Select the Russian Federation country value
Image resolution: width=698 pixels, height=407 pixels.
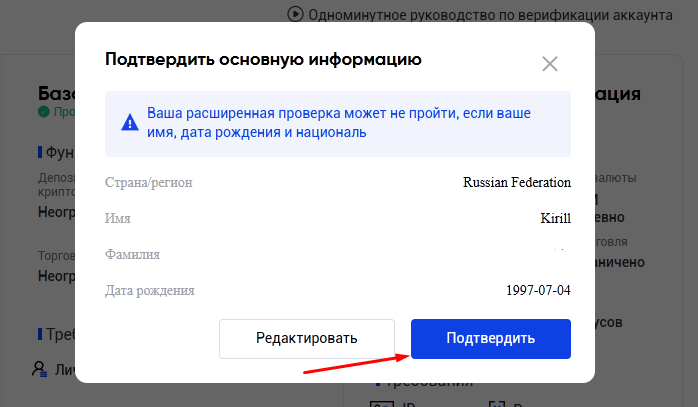pyautogui.click(x=517, y=182)
